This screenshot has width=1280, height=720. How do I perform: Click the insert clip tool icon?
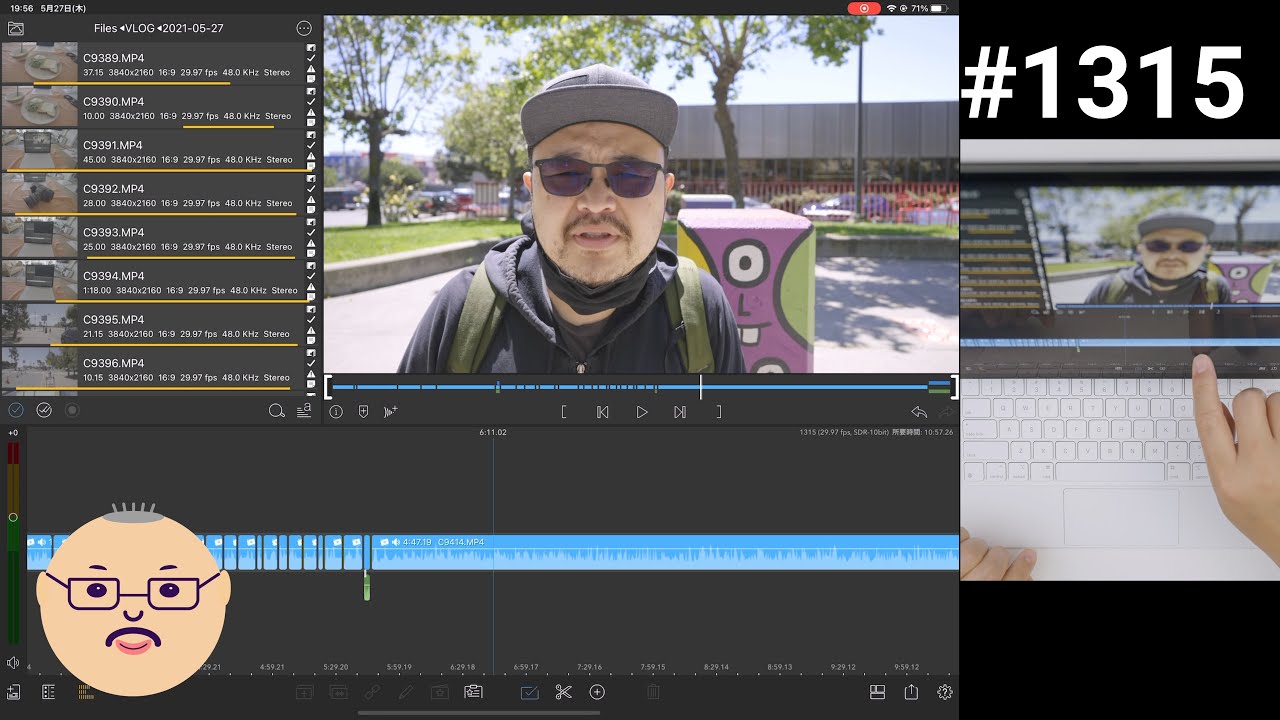pyautogui.click(x=304, y=692)
